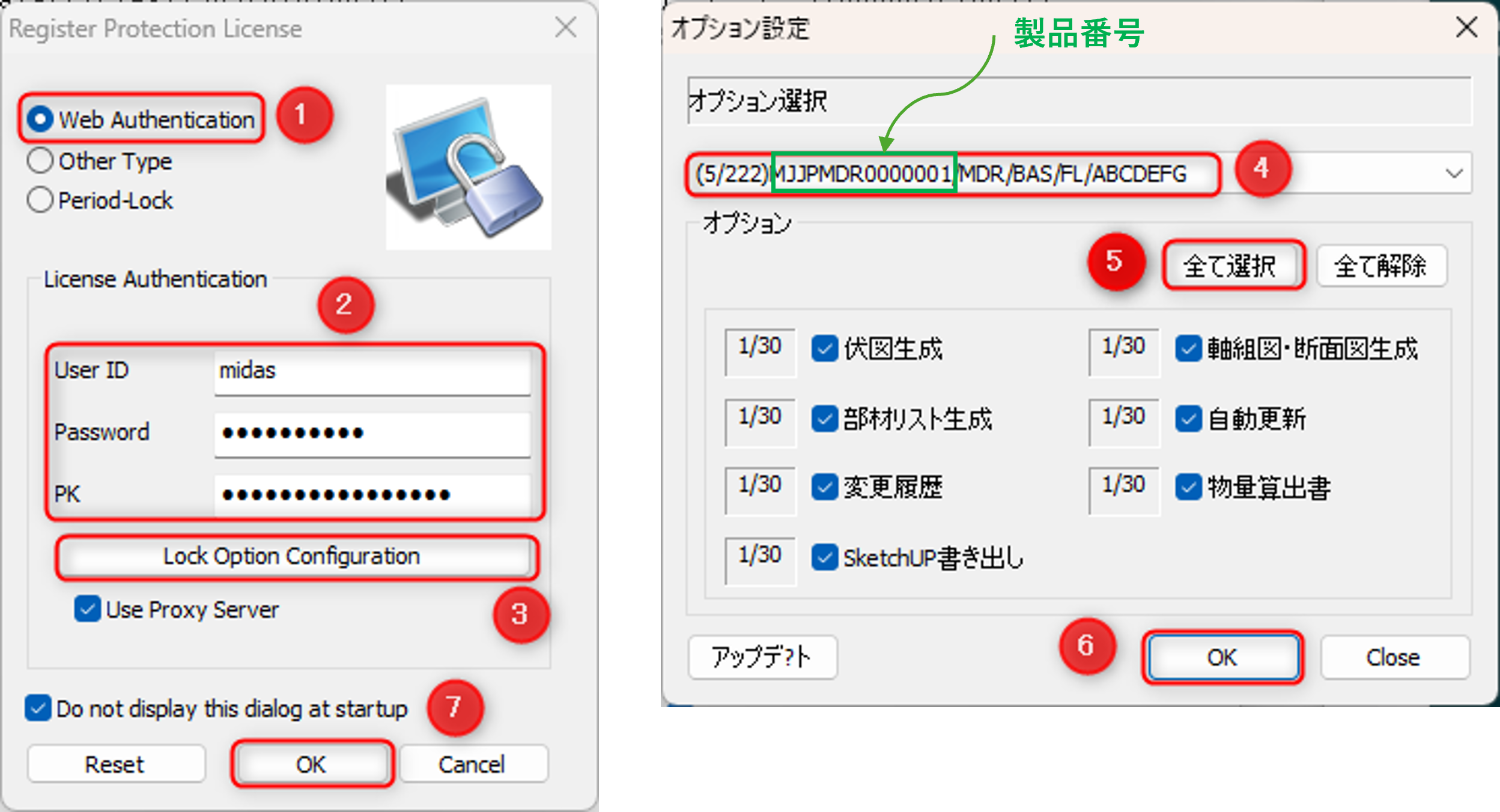Uncheck the SketchUP書き出し option

coord(824,557)
